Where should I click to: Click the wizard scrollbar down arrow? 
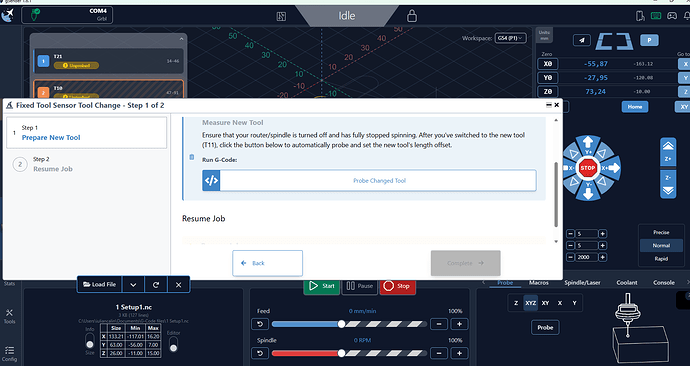556,242
